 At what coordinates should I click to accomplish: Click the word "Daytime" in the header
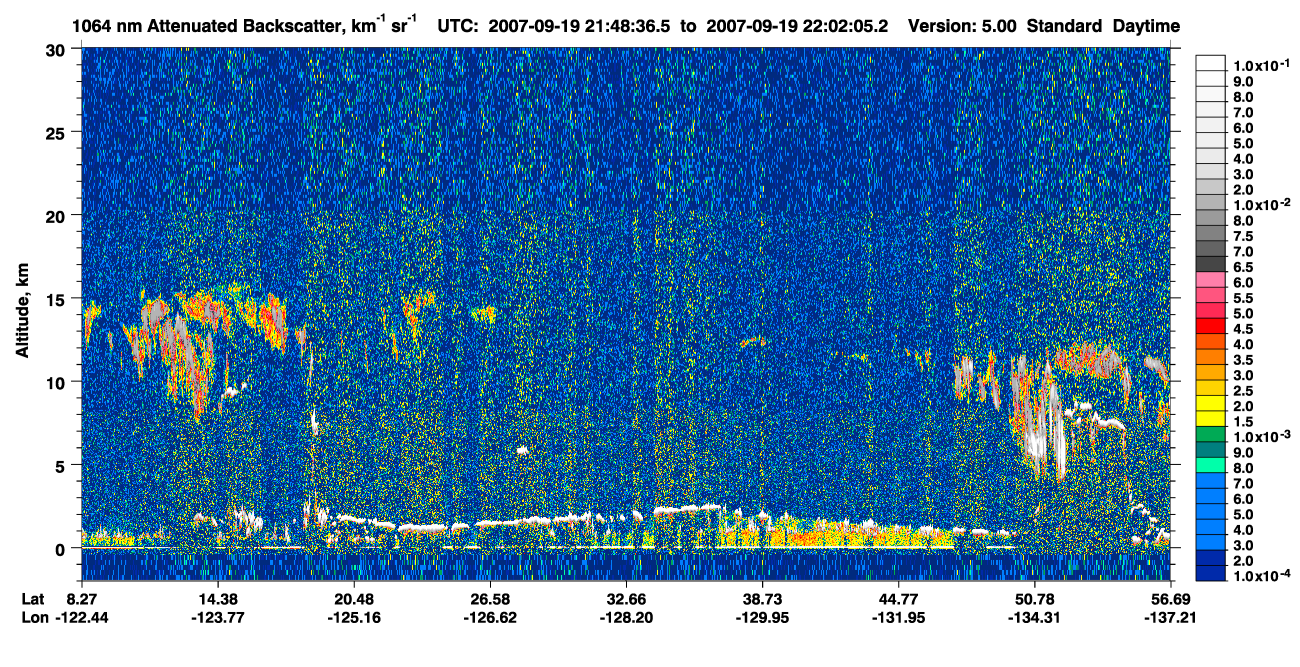(x=1146, y=26)
